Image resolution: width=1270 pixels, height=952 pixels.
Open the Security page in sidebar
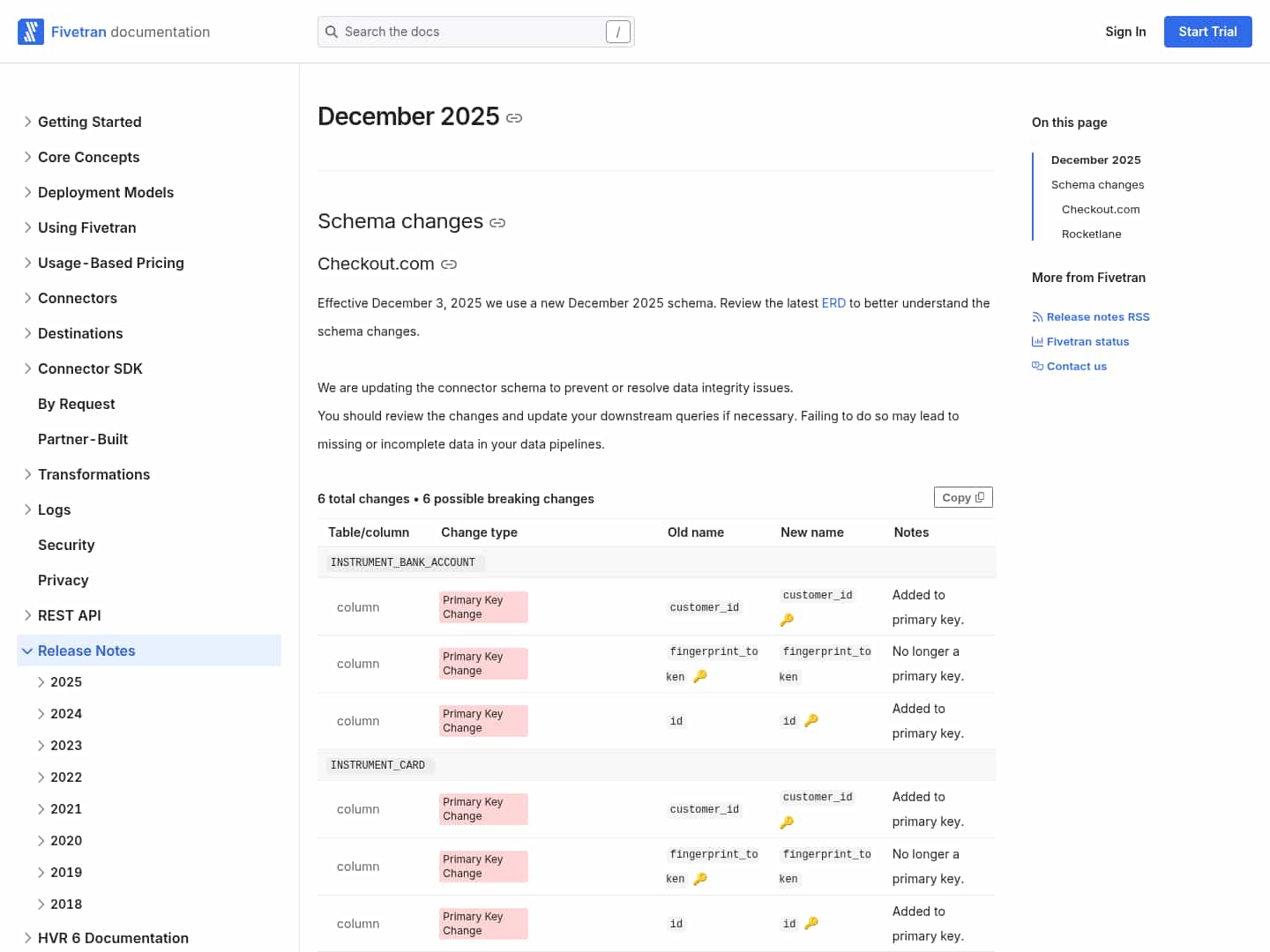pos(66,545)
